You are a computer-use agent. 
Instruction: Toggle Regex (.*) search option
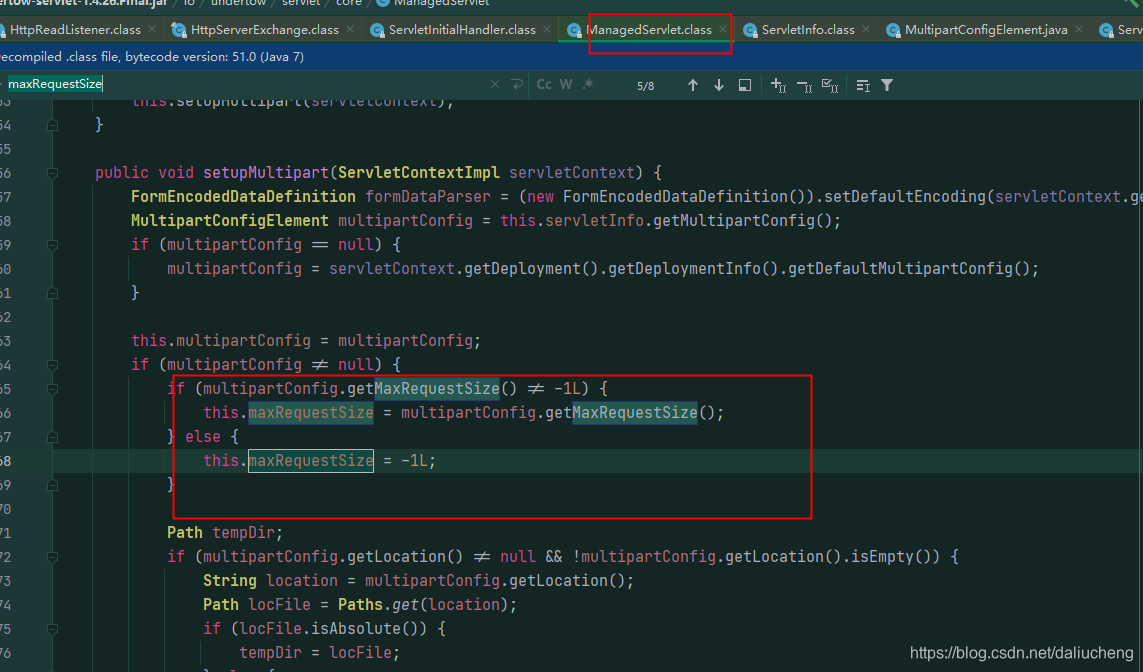(588, 85)
